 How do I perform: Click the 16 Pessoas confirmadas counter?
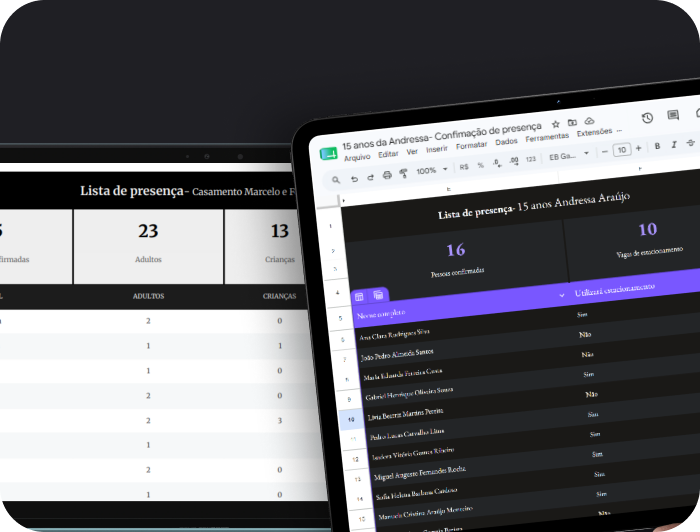457,260
